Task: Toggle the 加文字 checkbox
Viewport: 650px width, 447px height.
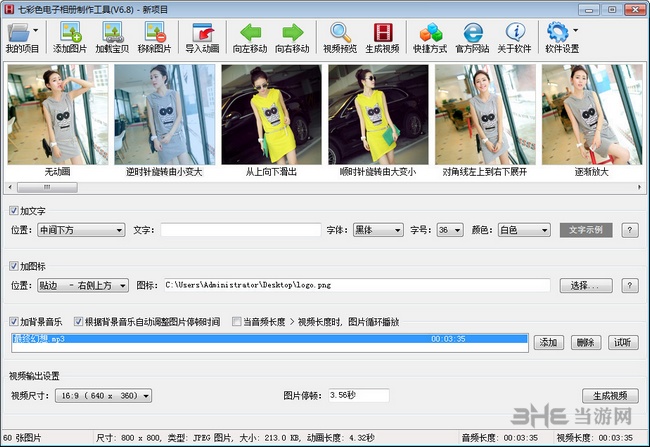Action: 14,211
